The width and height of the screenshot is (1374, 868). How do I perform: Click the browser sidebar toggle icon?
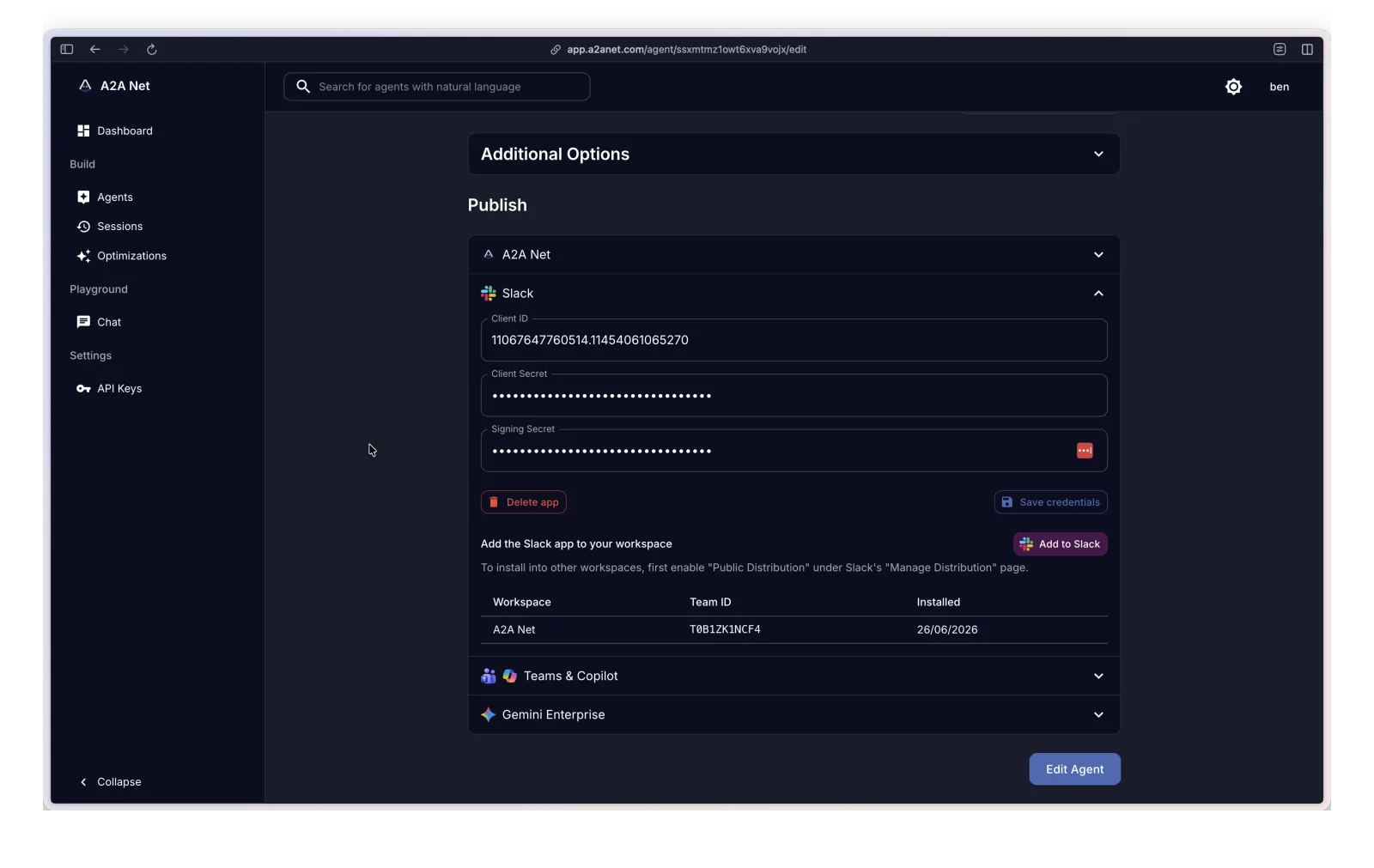point(67,50)
